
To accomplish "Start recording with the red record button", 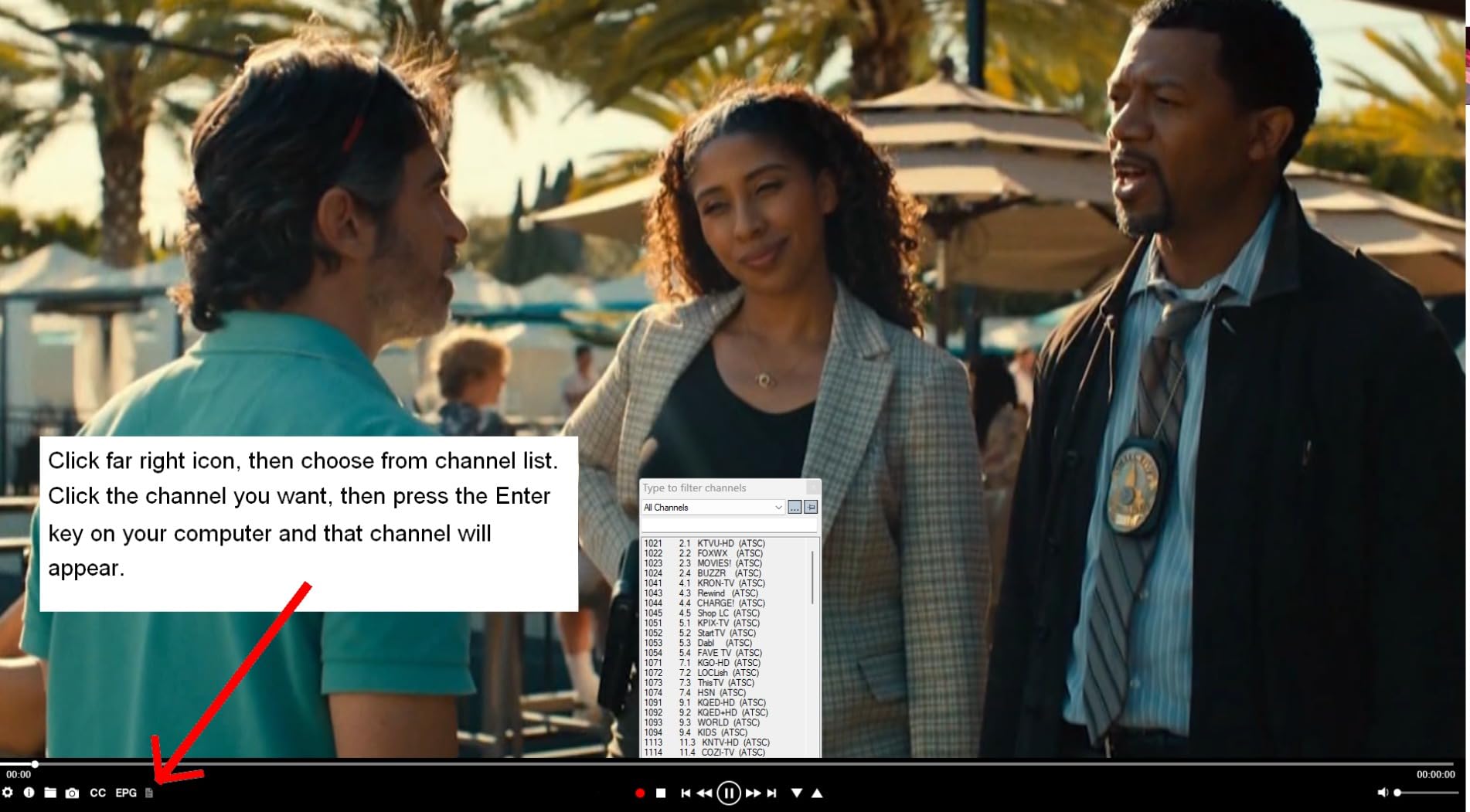I will tap(639, 793).
